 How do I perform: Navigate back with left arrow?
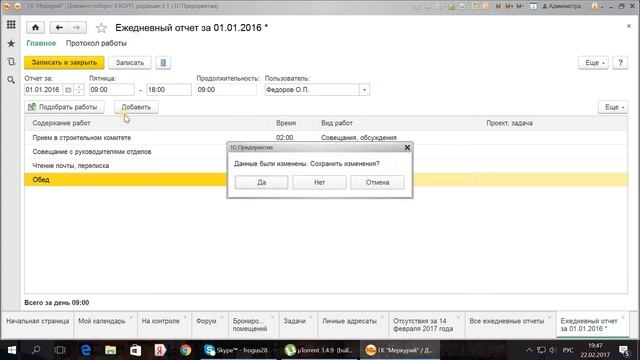(x=59, y=27)
